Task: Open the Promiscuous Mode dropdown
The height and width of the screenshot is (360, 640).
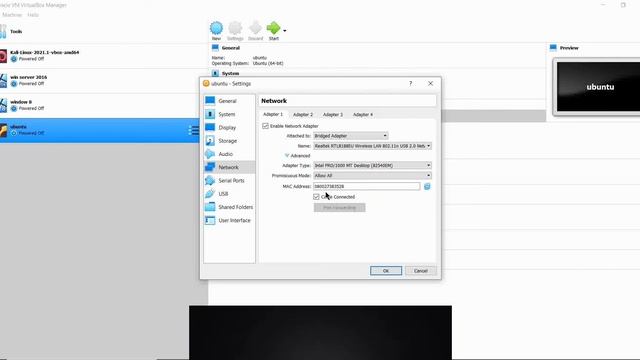Action: (372, 176)
